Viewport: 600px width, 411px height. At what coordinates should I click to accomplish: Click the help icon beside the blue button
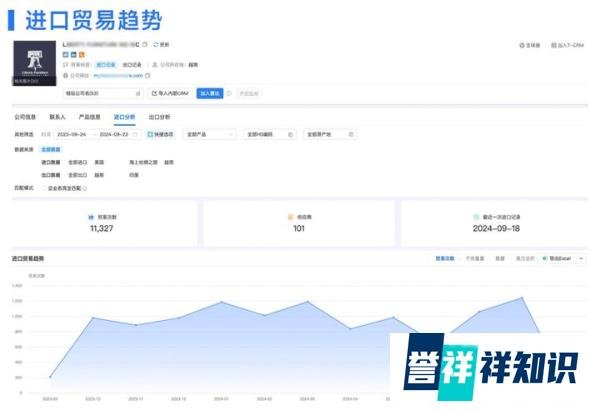click(229, 93)
